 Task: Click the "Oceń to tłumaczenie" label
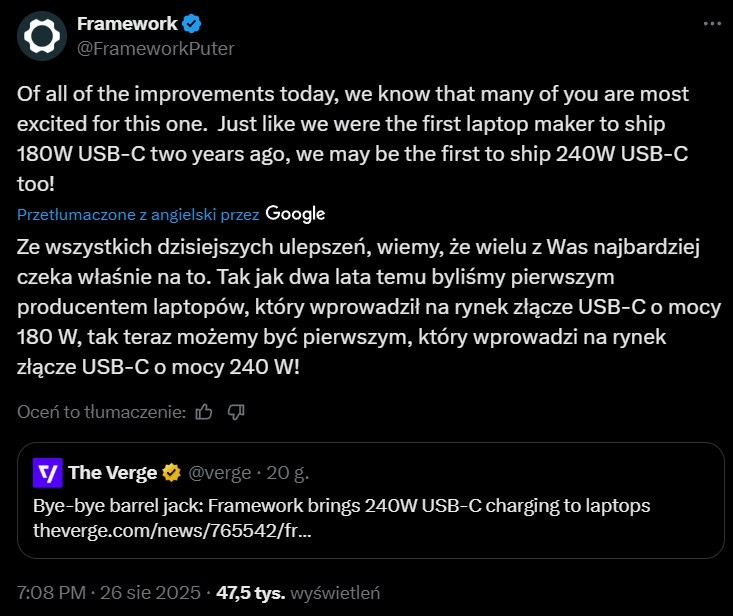point(101,411)
